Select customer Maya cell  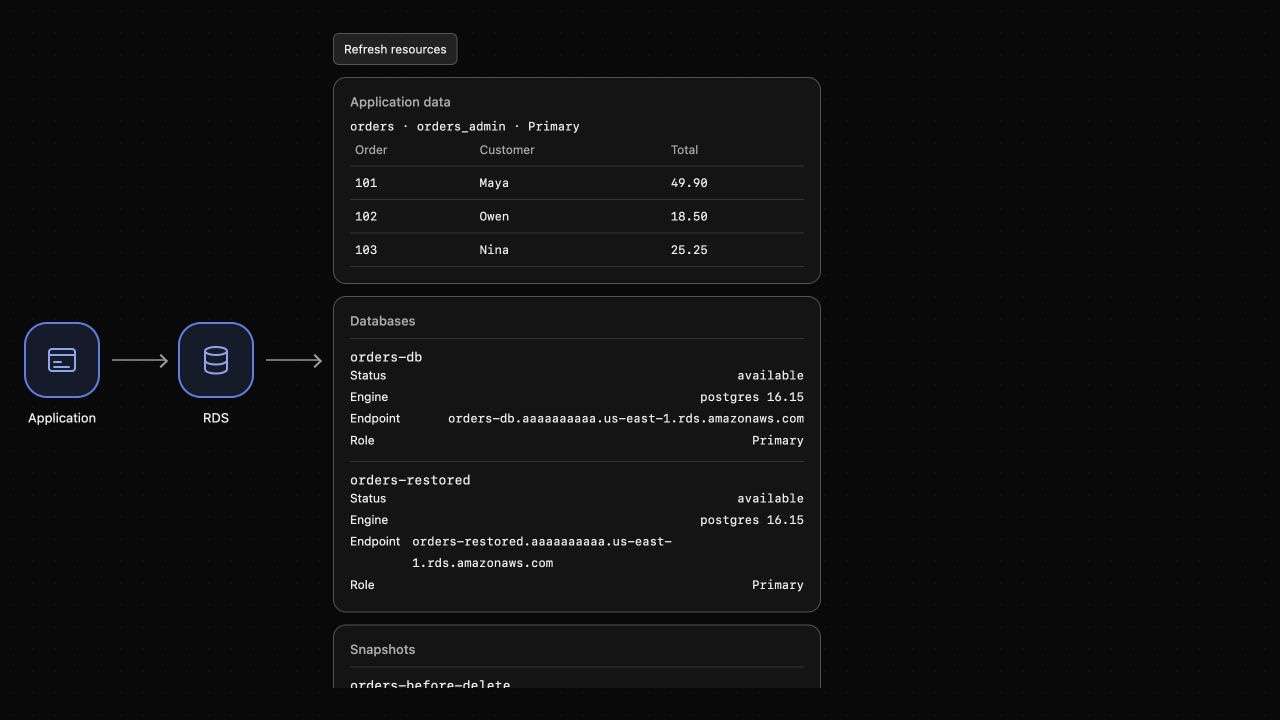(494, 183)
